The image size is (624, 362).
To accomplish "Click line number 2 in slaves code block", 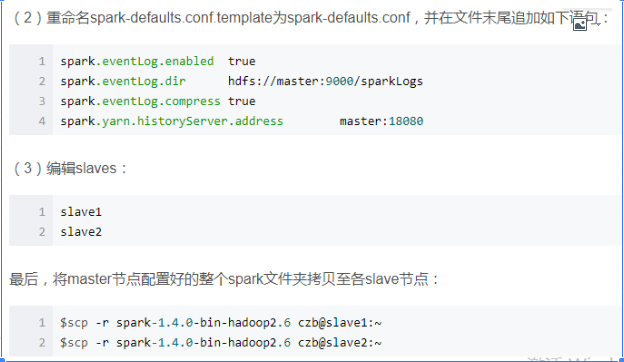I will click(x=42, y=232).
